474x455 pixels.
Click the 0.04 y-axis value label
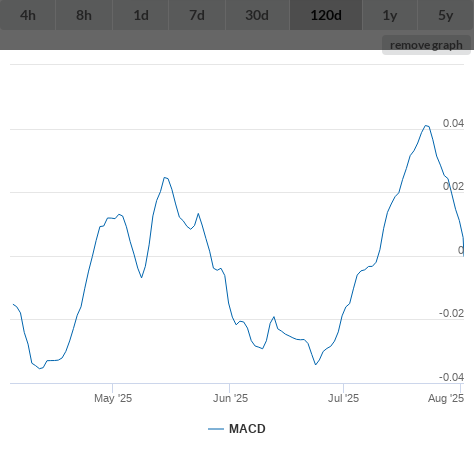[x=453, y=123]
